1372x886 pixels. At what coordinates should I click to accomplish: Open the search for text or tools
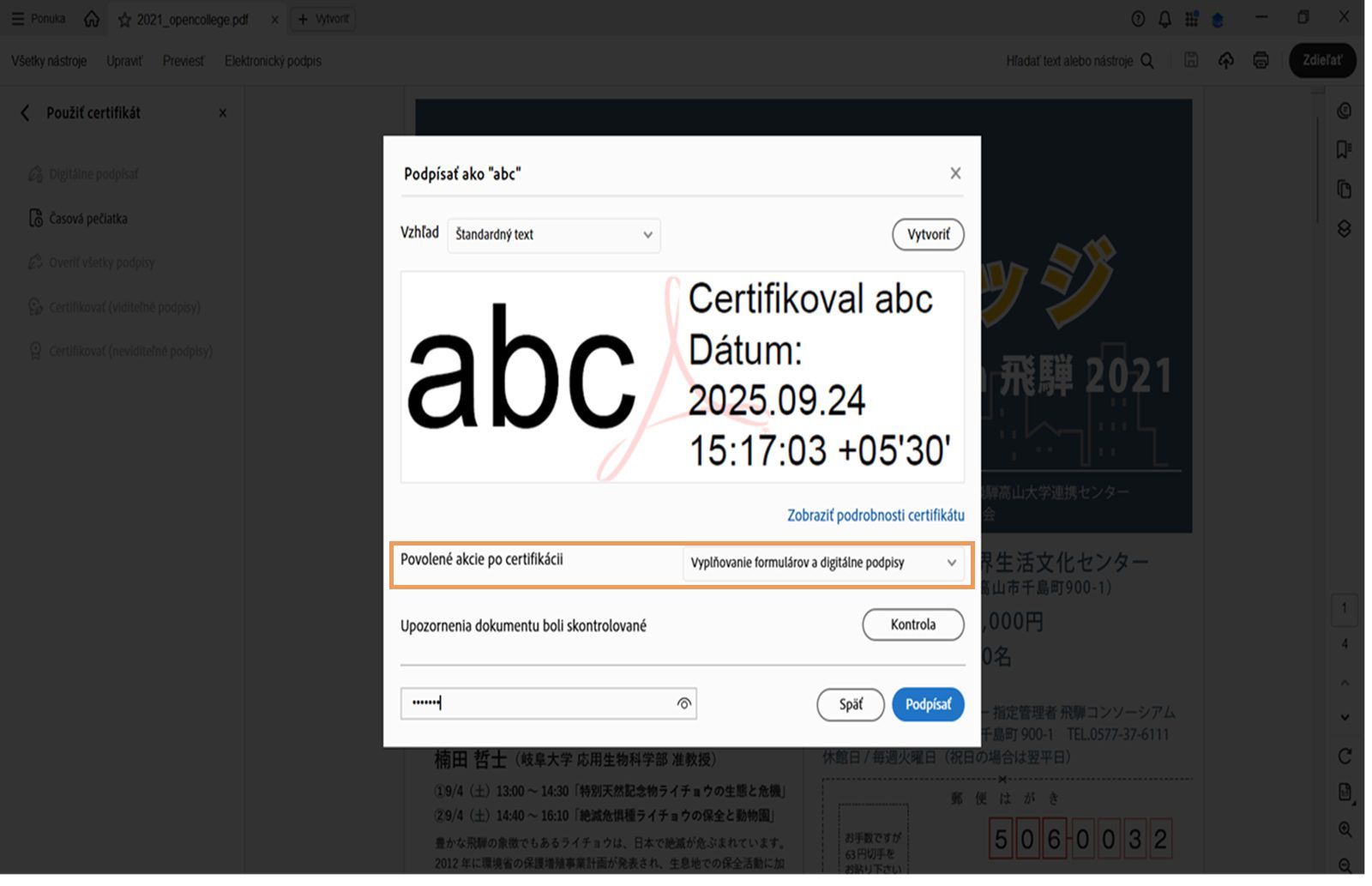(x=1146, y=60)
